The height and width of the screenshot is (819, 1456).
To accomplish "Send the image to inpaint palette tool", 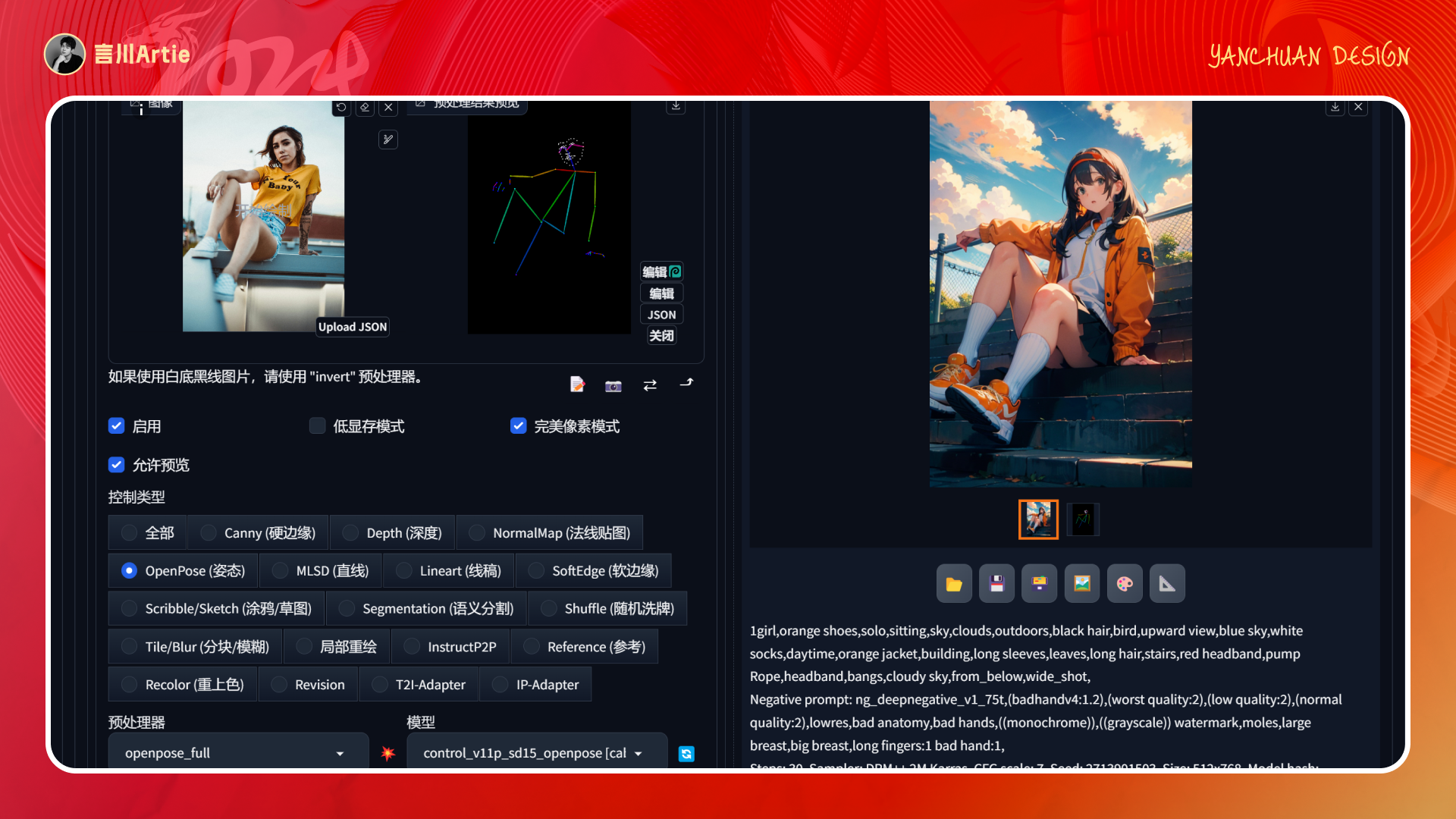I will 1124,583.
